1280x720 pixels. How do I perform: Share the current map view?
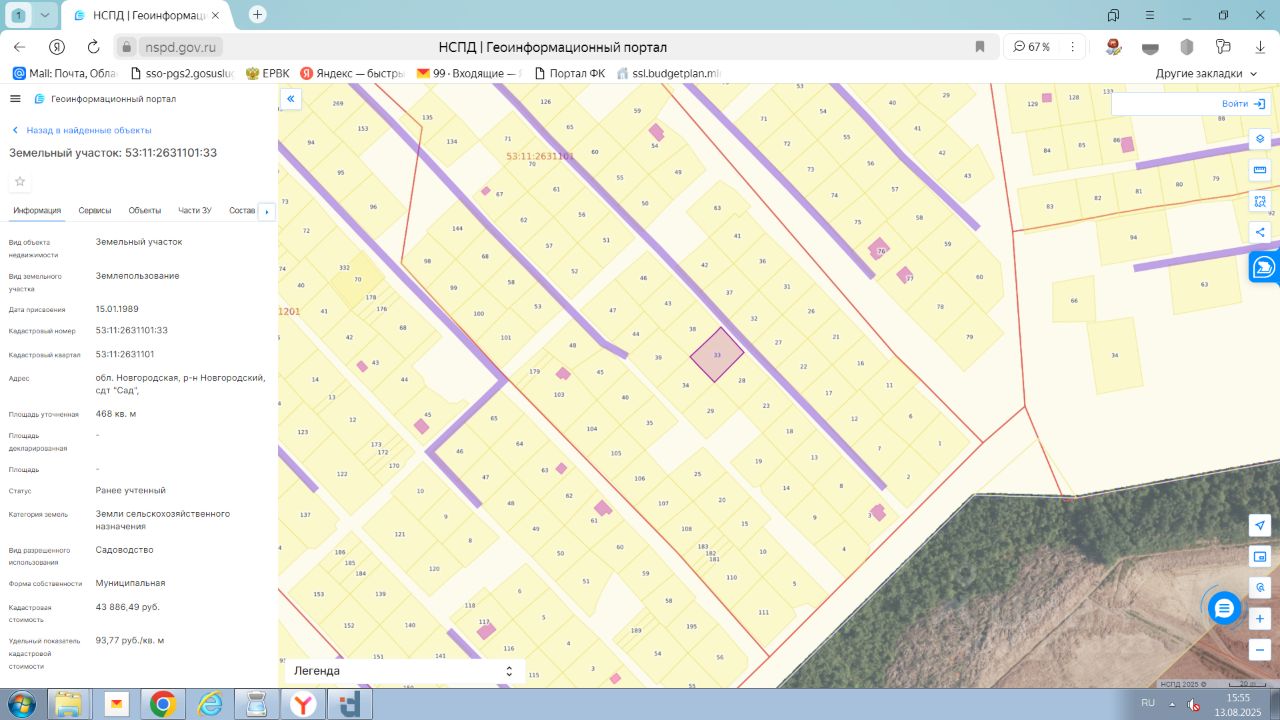(x=1260, y=232)
